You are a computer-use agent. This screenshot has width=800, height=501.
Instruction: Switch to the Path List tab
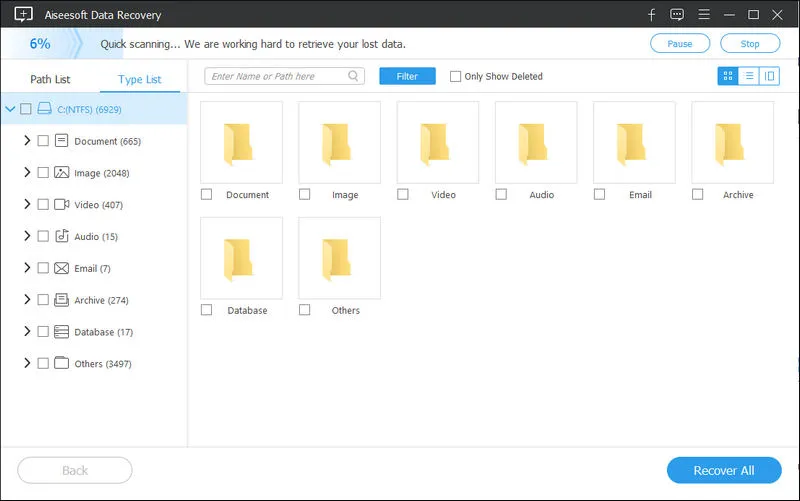(50, 79)
